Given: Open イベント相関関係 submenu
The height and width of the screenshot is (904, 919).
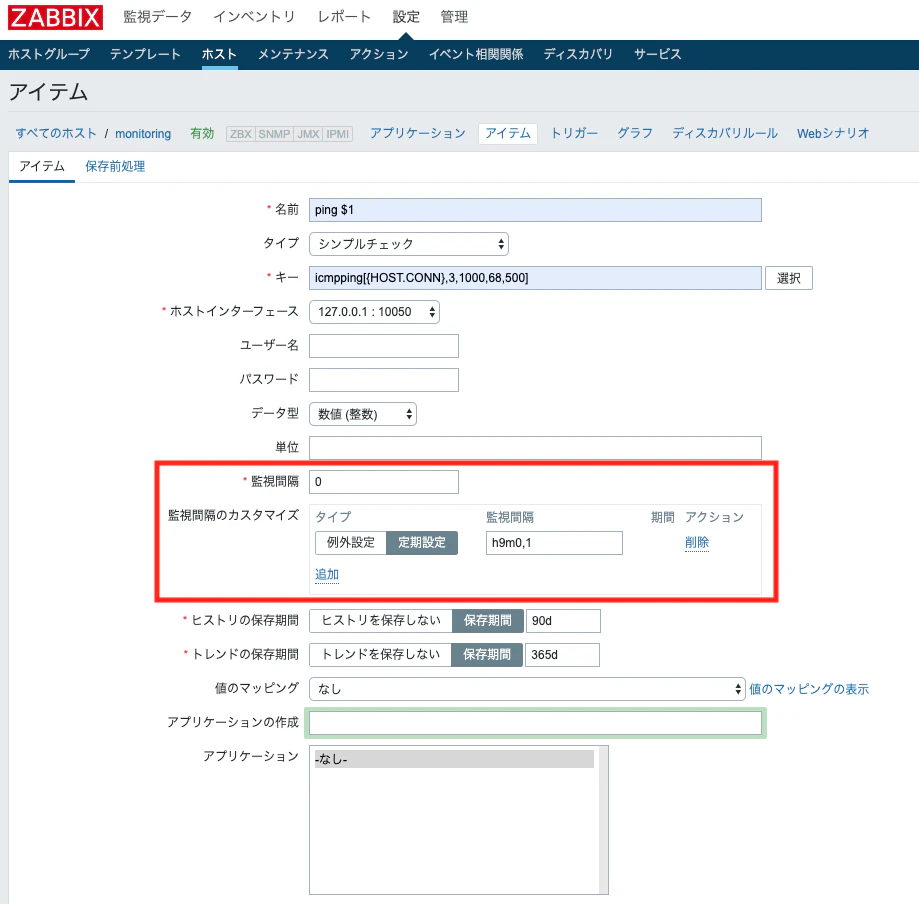Looking at the screenshot, I should (x=476, y=55).
